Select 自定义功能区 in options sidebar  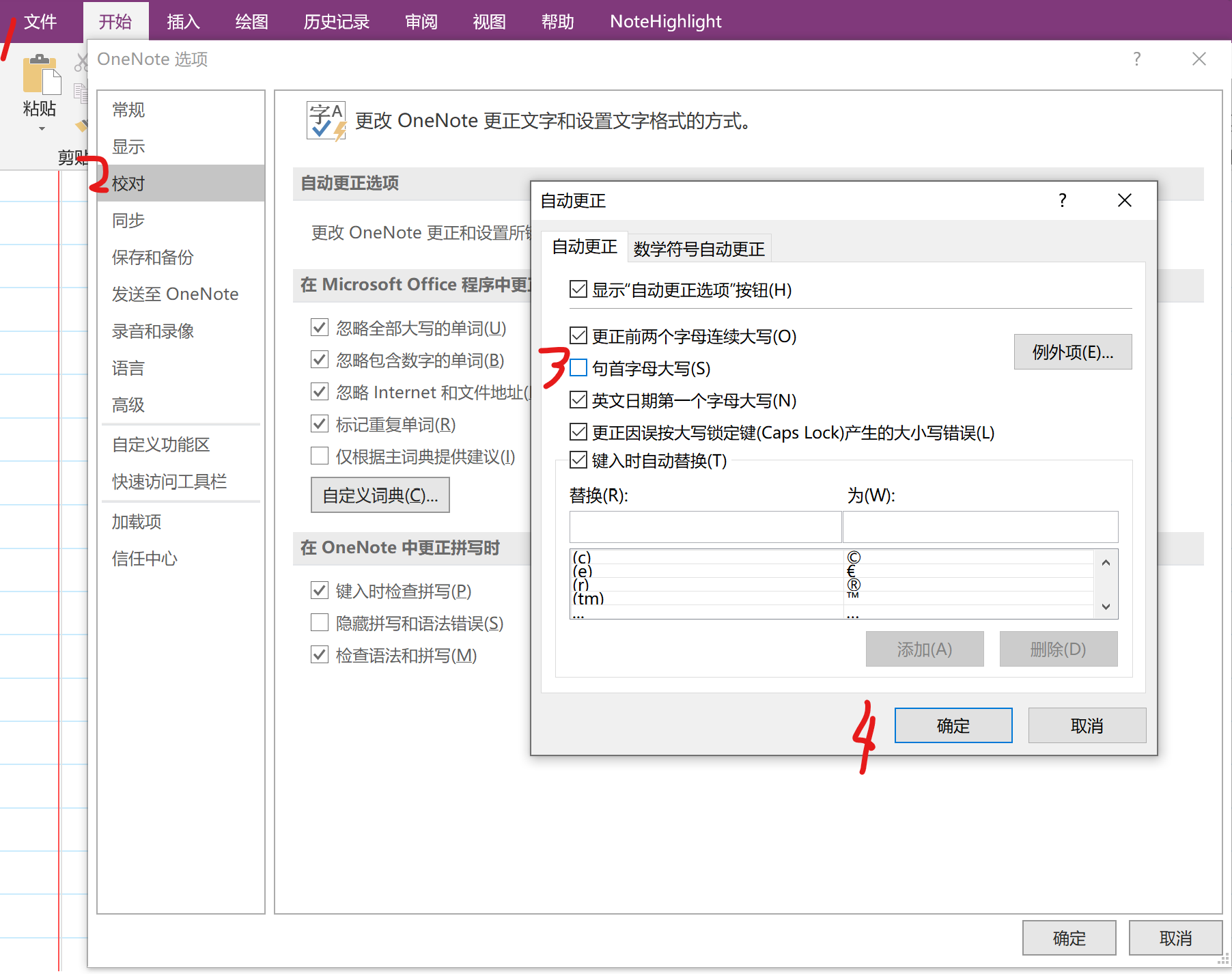(181, 445)
